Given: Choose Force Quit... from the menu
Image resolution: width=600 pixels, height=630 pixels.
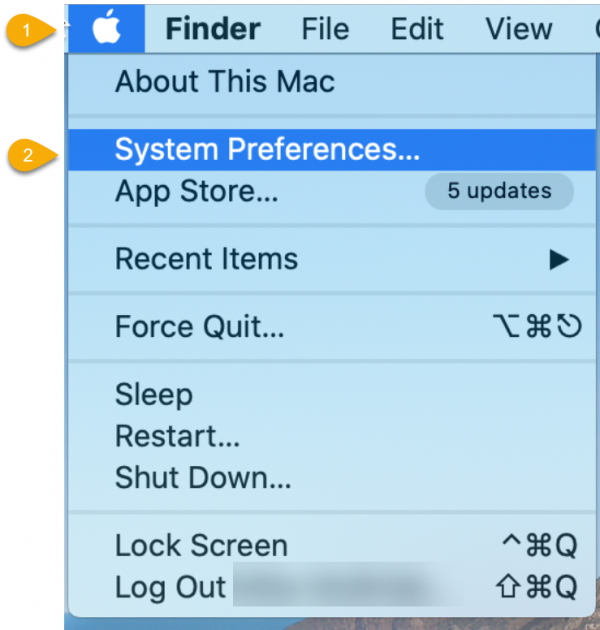Looking at the screenshot, I should pyautogui.click(x=200, y=326).
